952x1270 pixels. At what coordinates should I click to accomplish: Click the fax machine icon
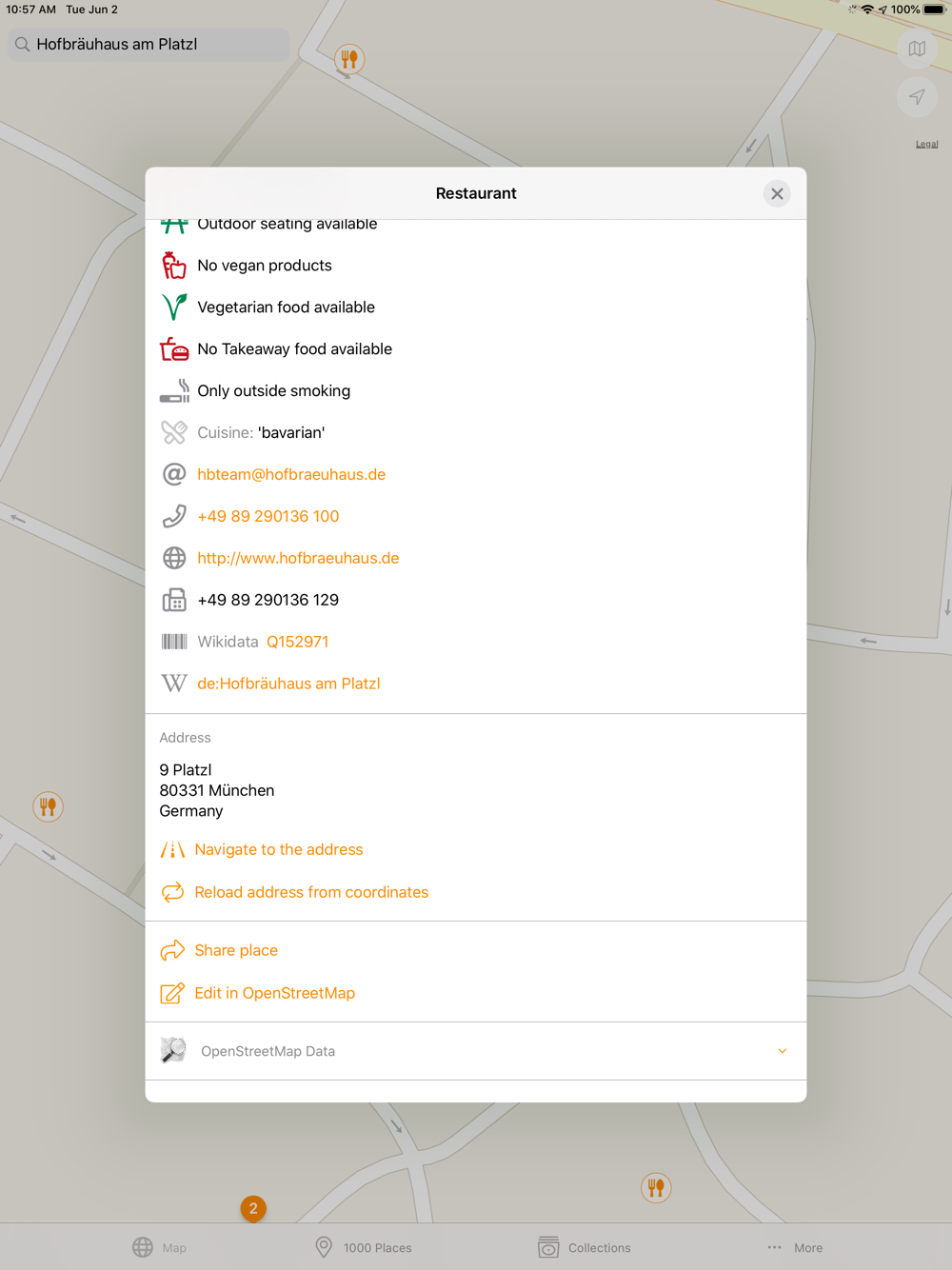tap(174, 600)
